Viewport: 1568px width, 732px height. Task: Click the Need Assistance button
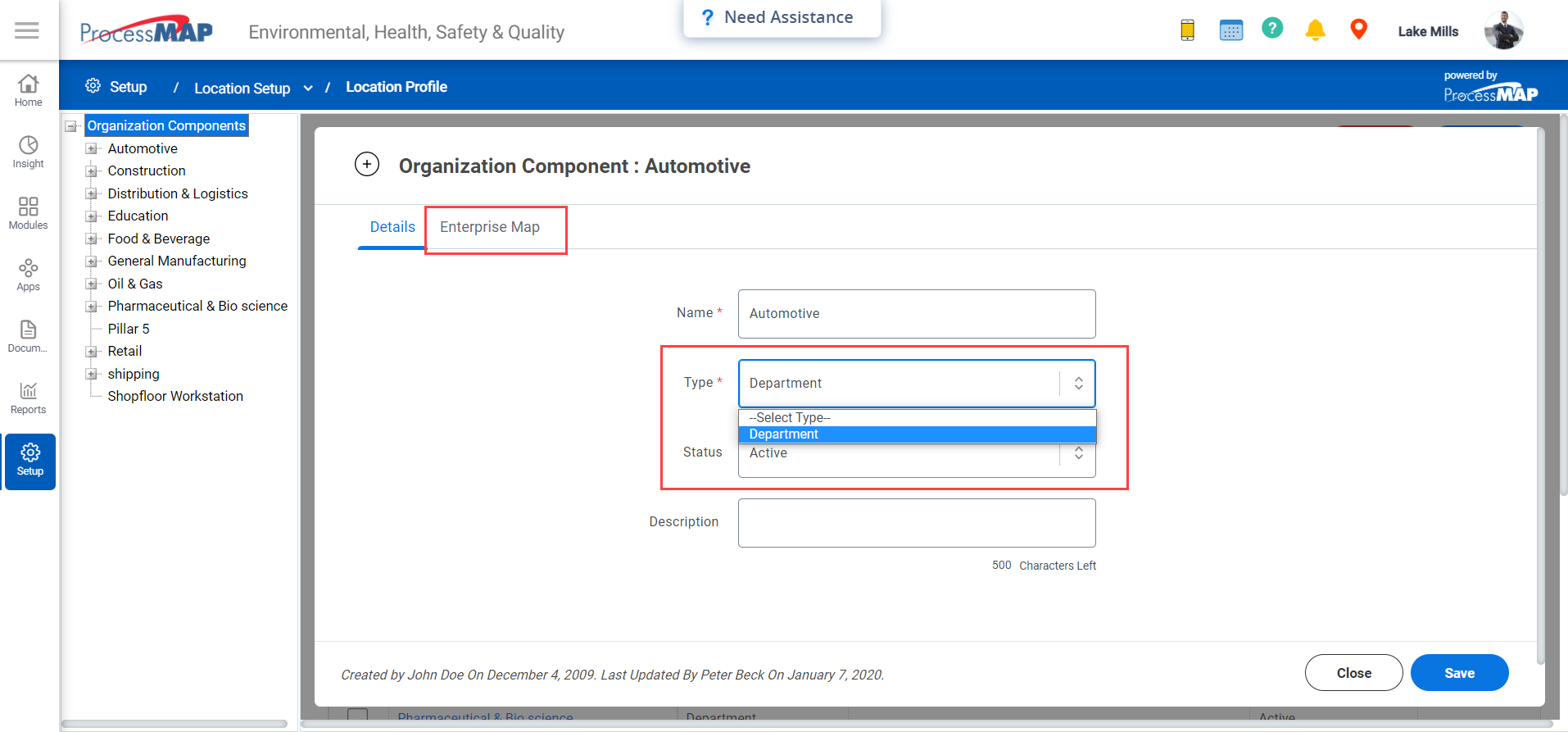(782, 18)
